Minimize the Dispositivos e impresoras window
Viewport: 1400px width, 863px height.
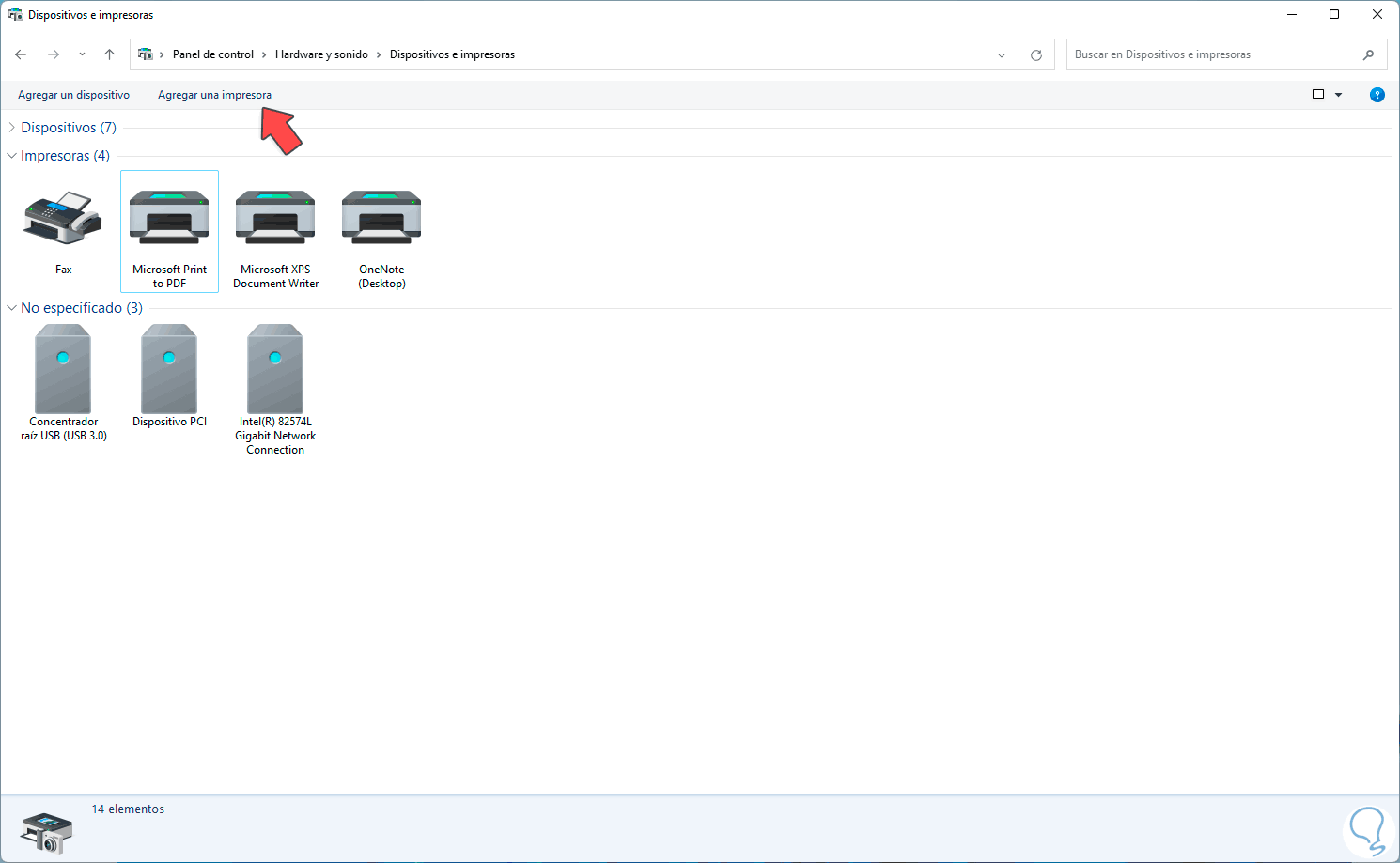pos(1292,14)
